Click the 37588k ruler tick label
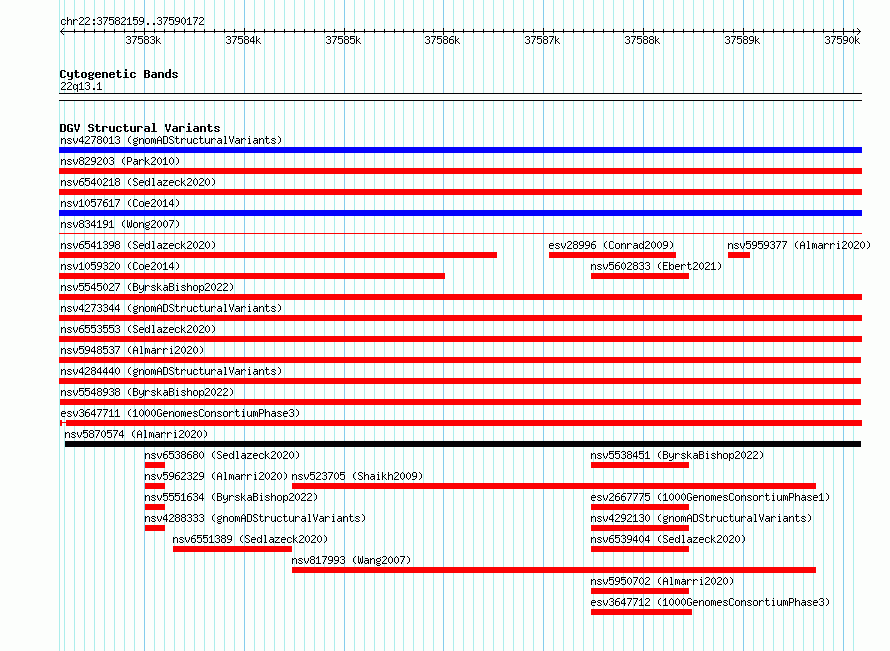 coord(642,40)
